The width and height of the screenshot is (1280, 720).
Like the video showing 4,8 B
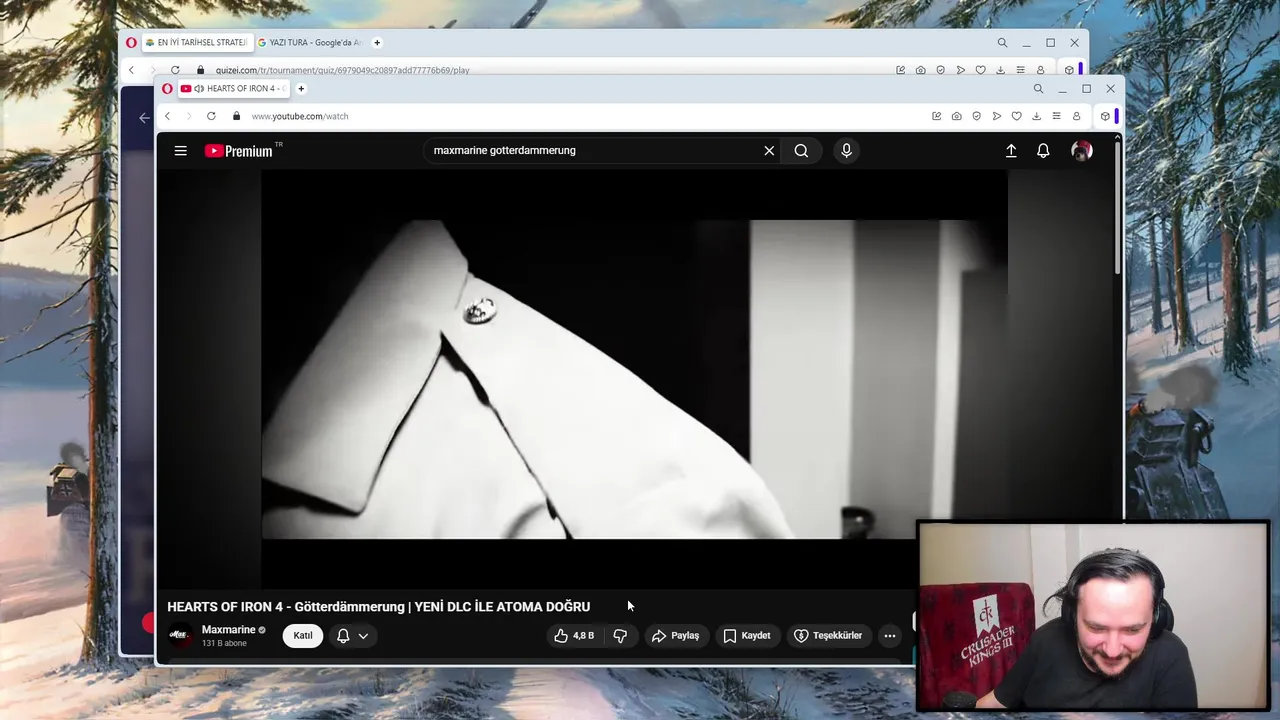574,636
